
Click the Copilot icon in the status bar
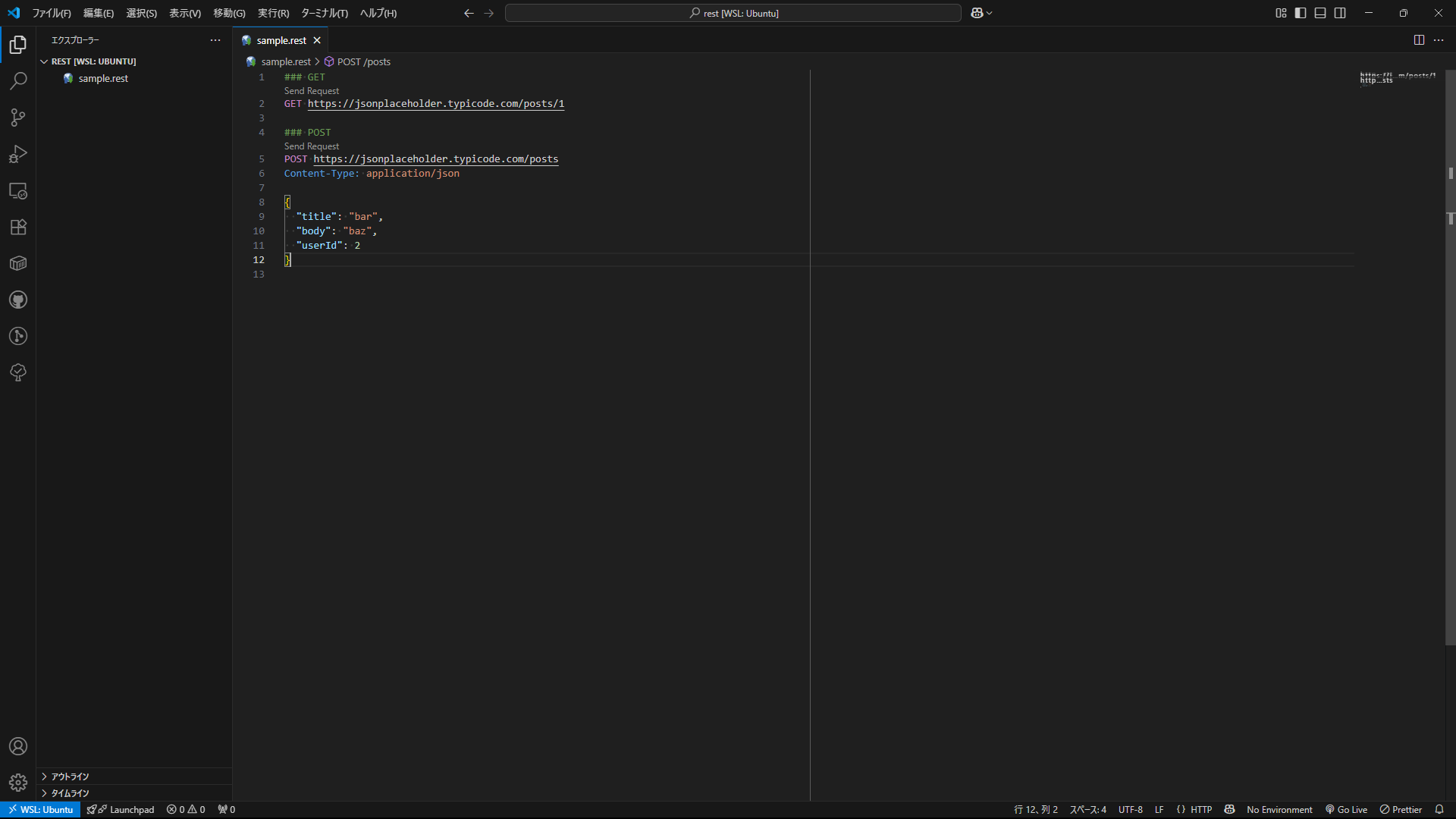point(1230,809)
